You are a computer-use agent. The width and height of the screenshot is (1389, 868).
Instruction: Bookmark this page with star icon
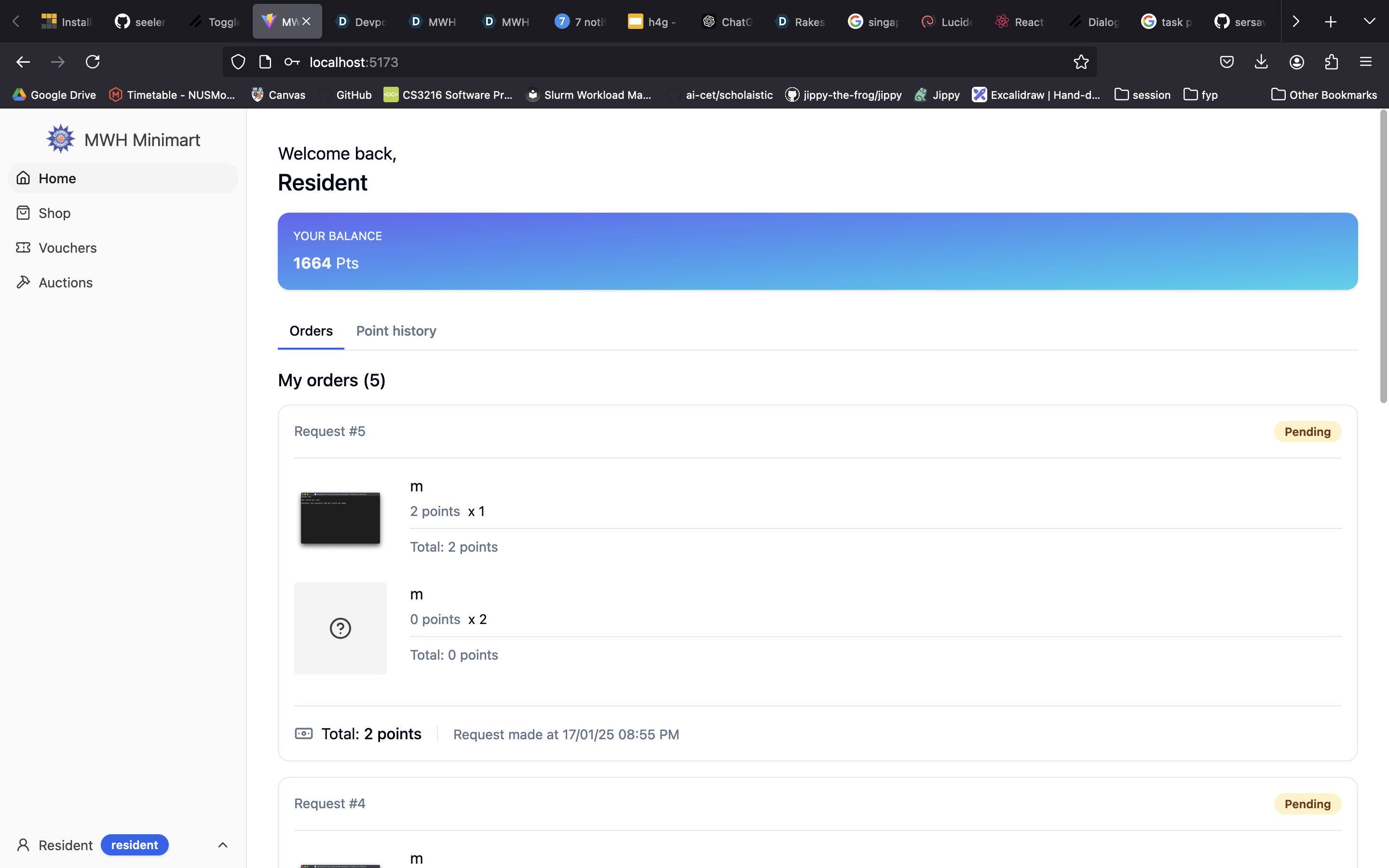(1081, 61)
